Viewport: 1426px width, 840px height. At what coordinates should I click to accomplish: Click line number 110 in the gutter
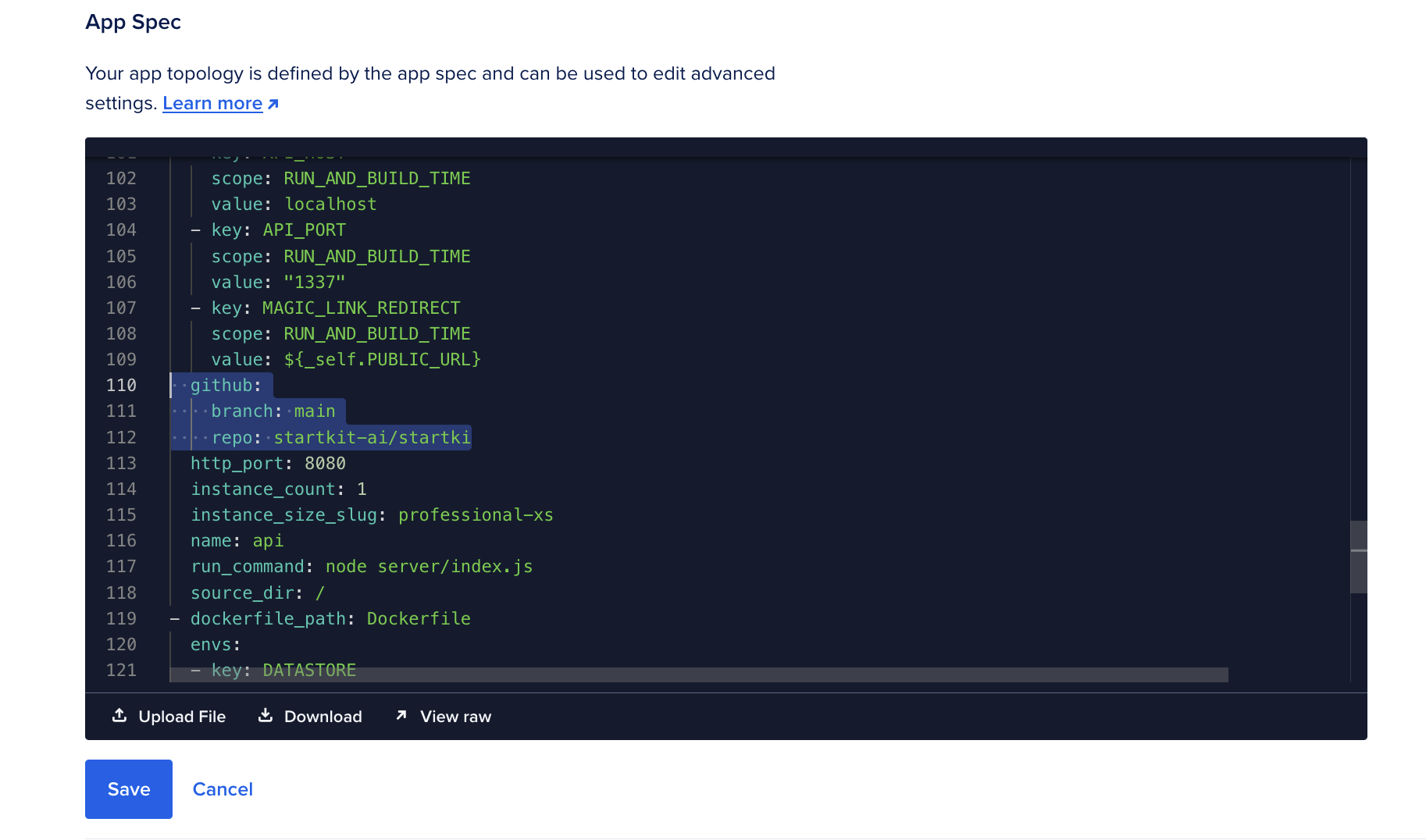120,385
